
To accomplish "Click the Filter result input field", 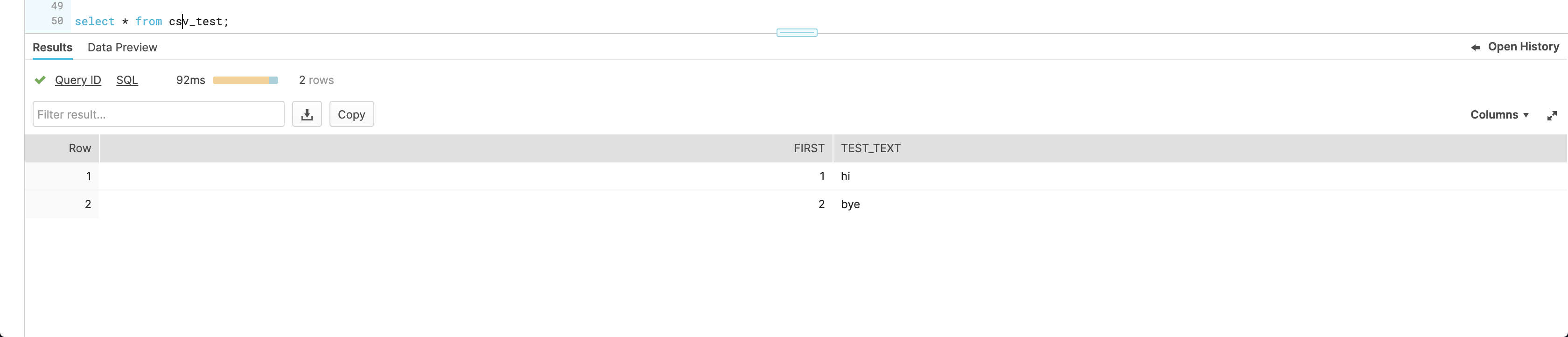I will click(x=158, y=114).
